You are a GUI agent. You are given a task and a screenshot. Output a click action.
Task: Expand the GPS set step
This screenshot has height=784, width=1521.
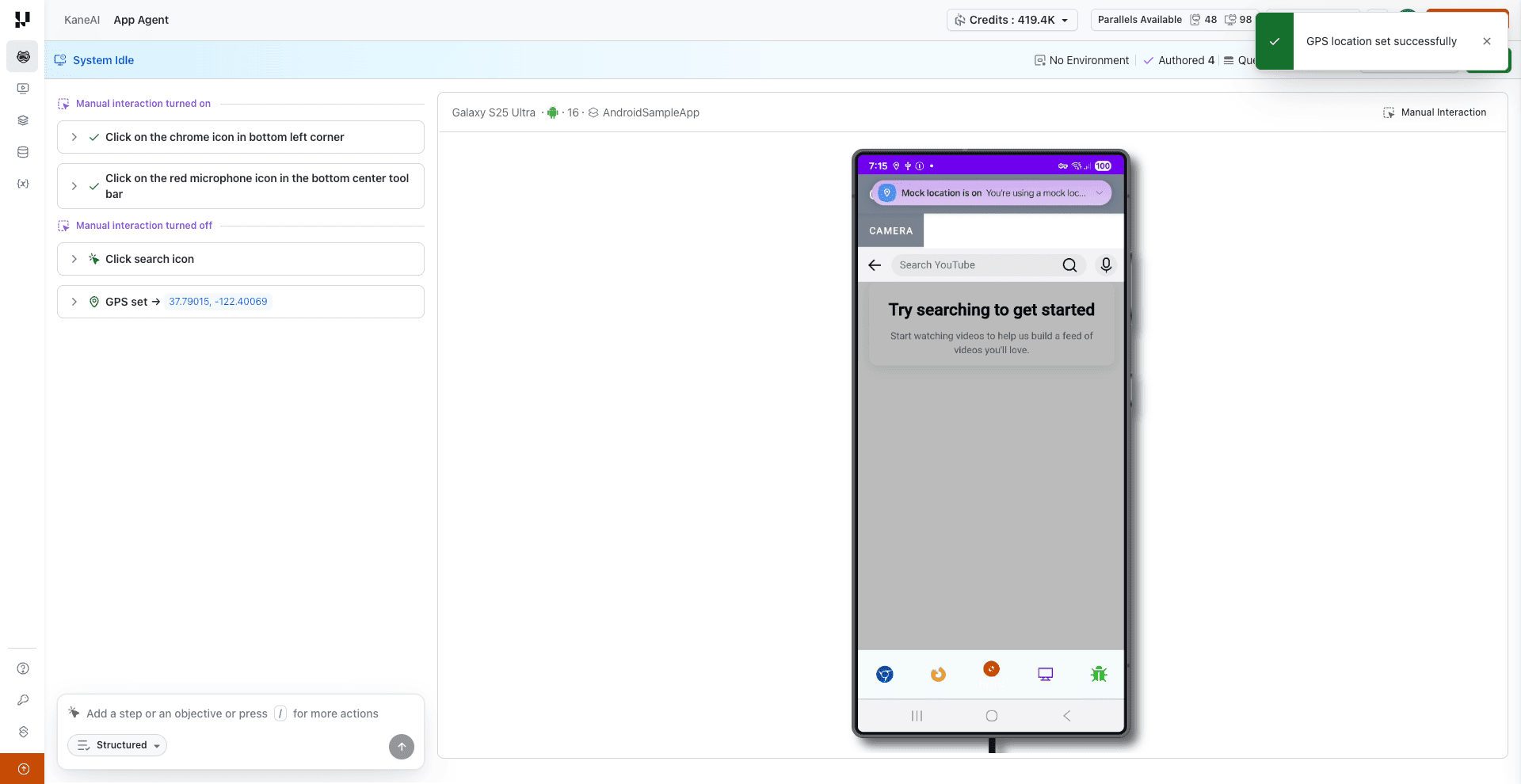coord(74,302)
